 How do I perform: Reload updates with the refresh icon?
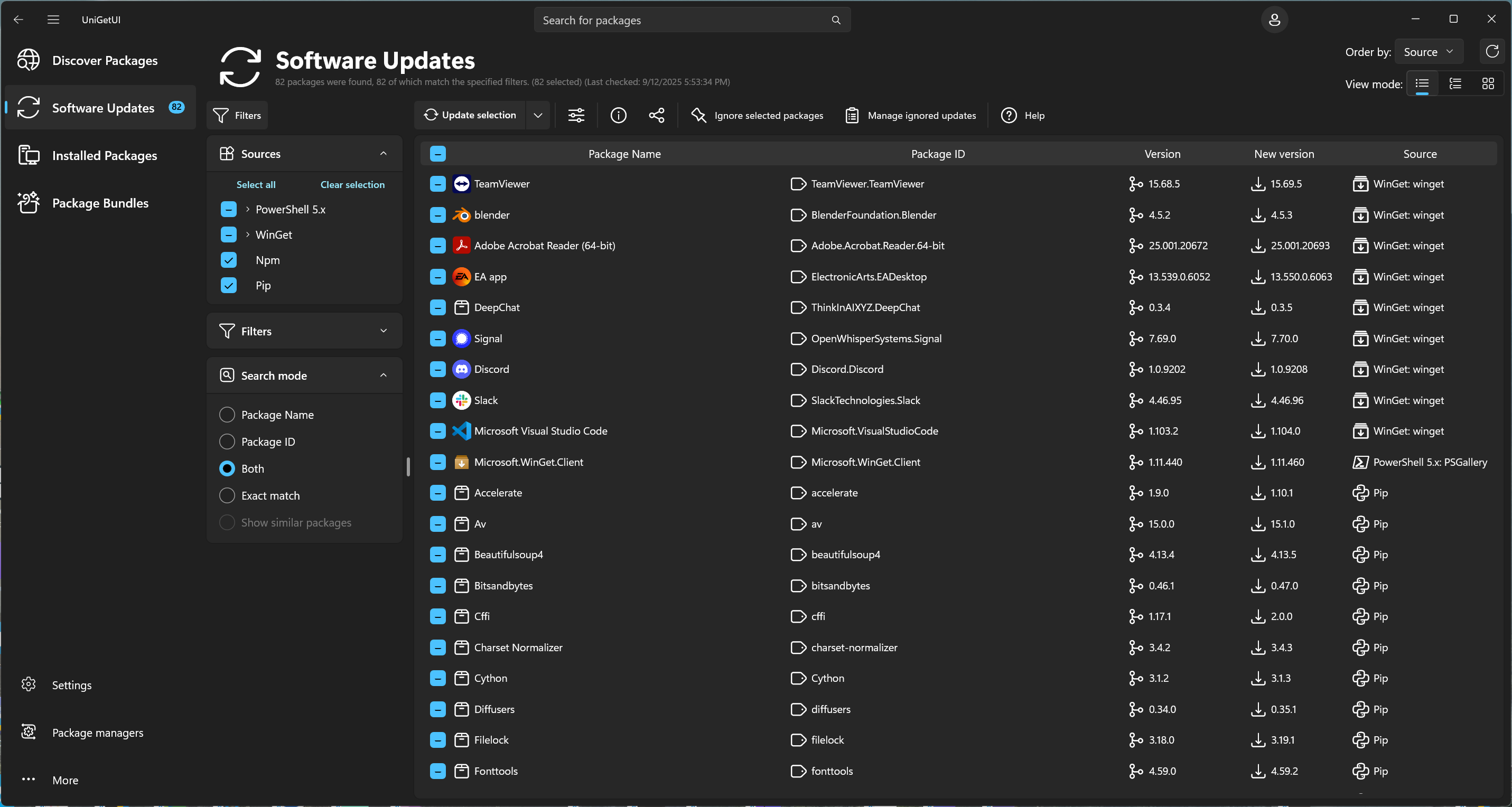pos(1491,52)
